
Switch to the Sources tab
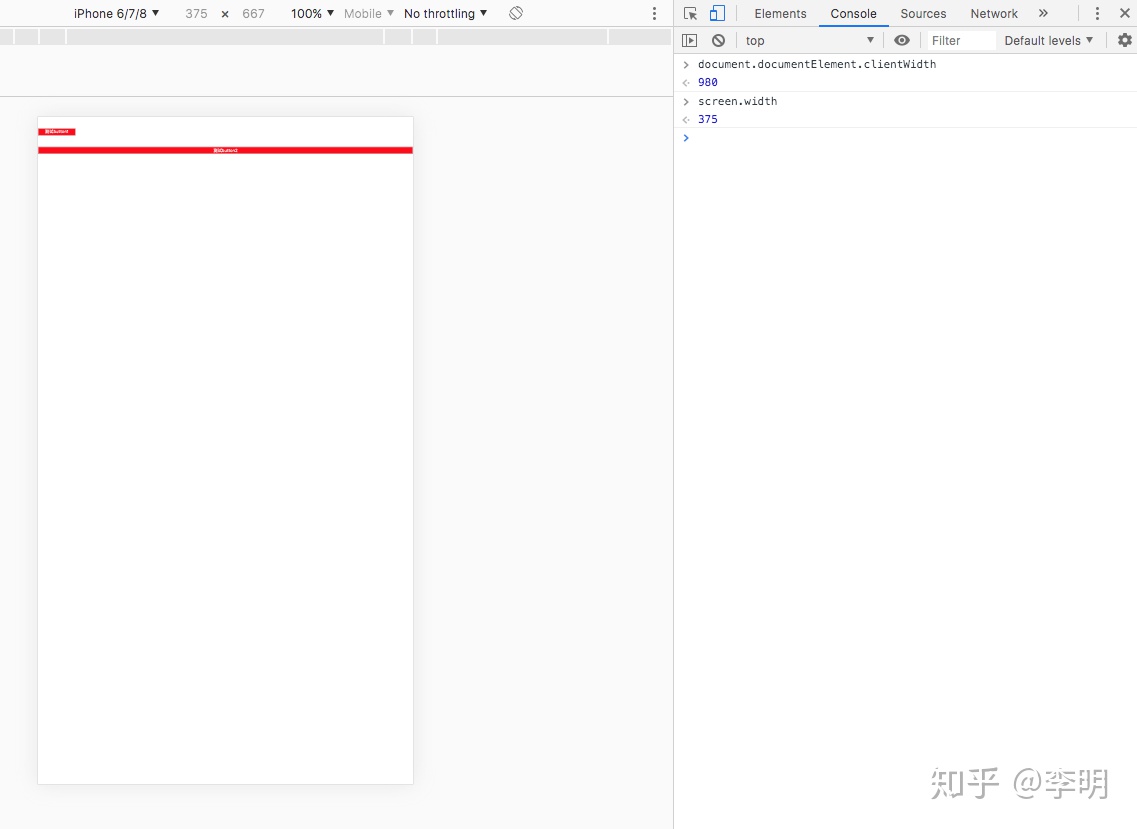coord(923,14)
